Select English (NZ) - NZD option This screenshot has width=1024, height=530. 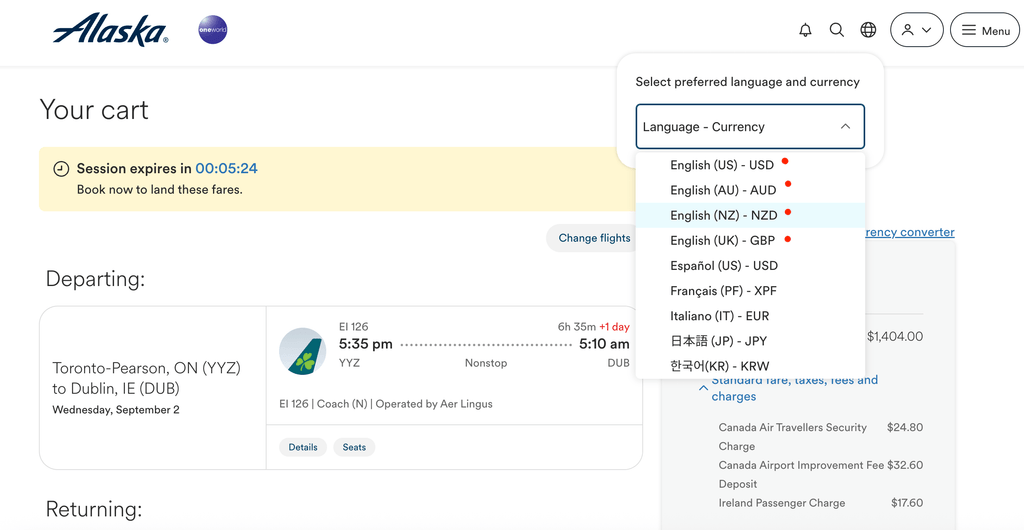[x=750, y=215]
